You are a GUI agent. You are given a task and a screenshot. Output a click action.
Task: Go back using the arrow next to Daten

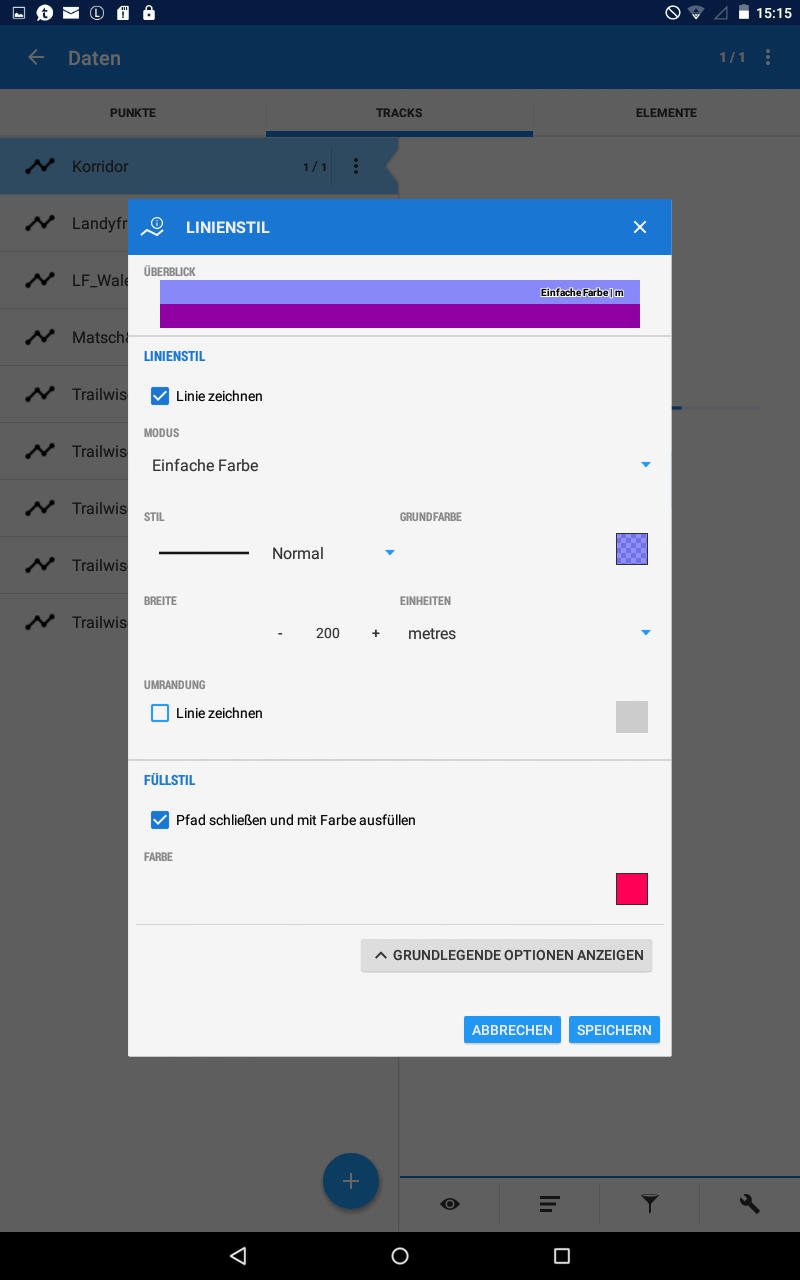click(x=36, y=58)
